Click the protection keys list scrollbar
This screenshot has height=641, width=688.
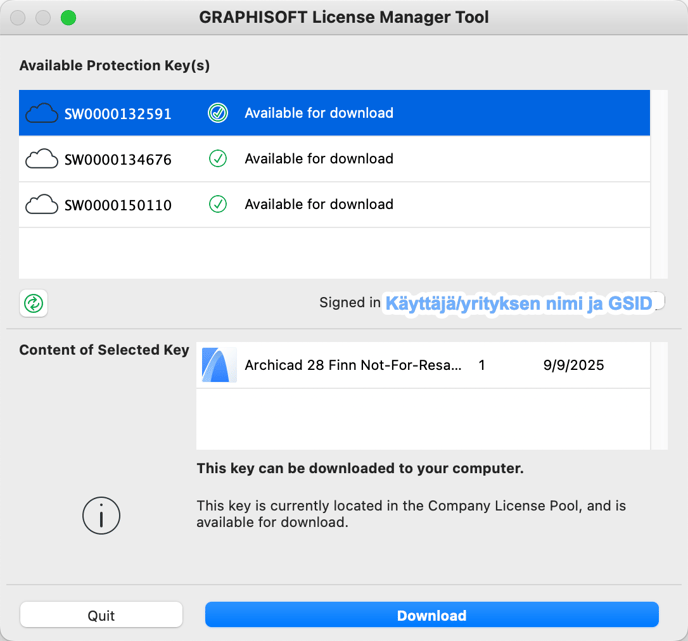pyautogui.click(x=659, y=184)
